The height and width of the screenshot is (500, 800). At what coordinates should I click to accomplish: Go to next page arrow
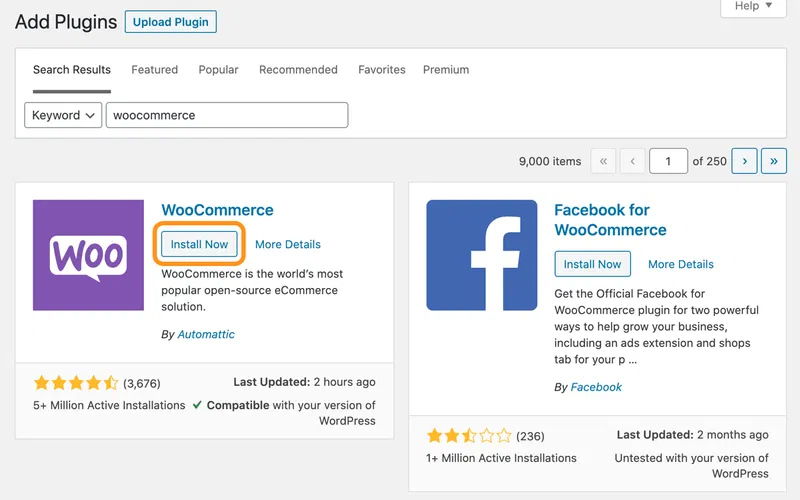pos(744,161)
